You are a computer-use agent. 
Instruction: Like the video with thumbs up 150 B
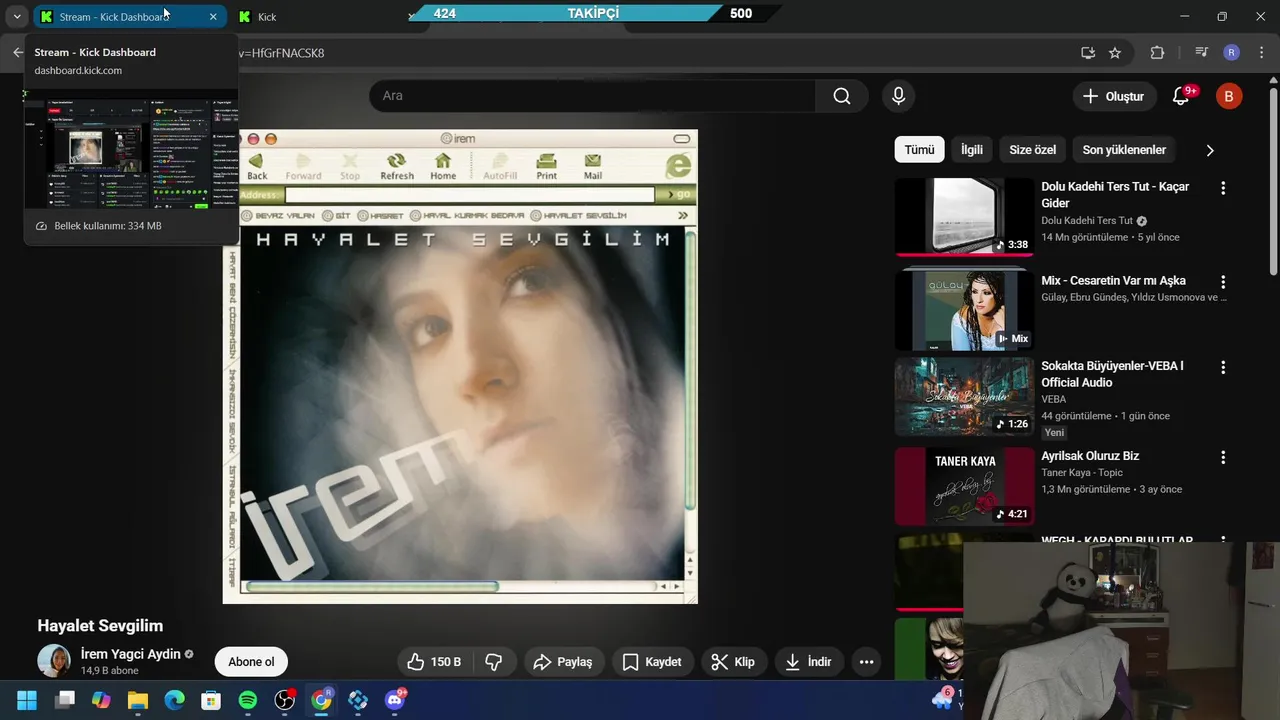434,662
